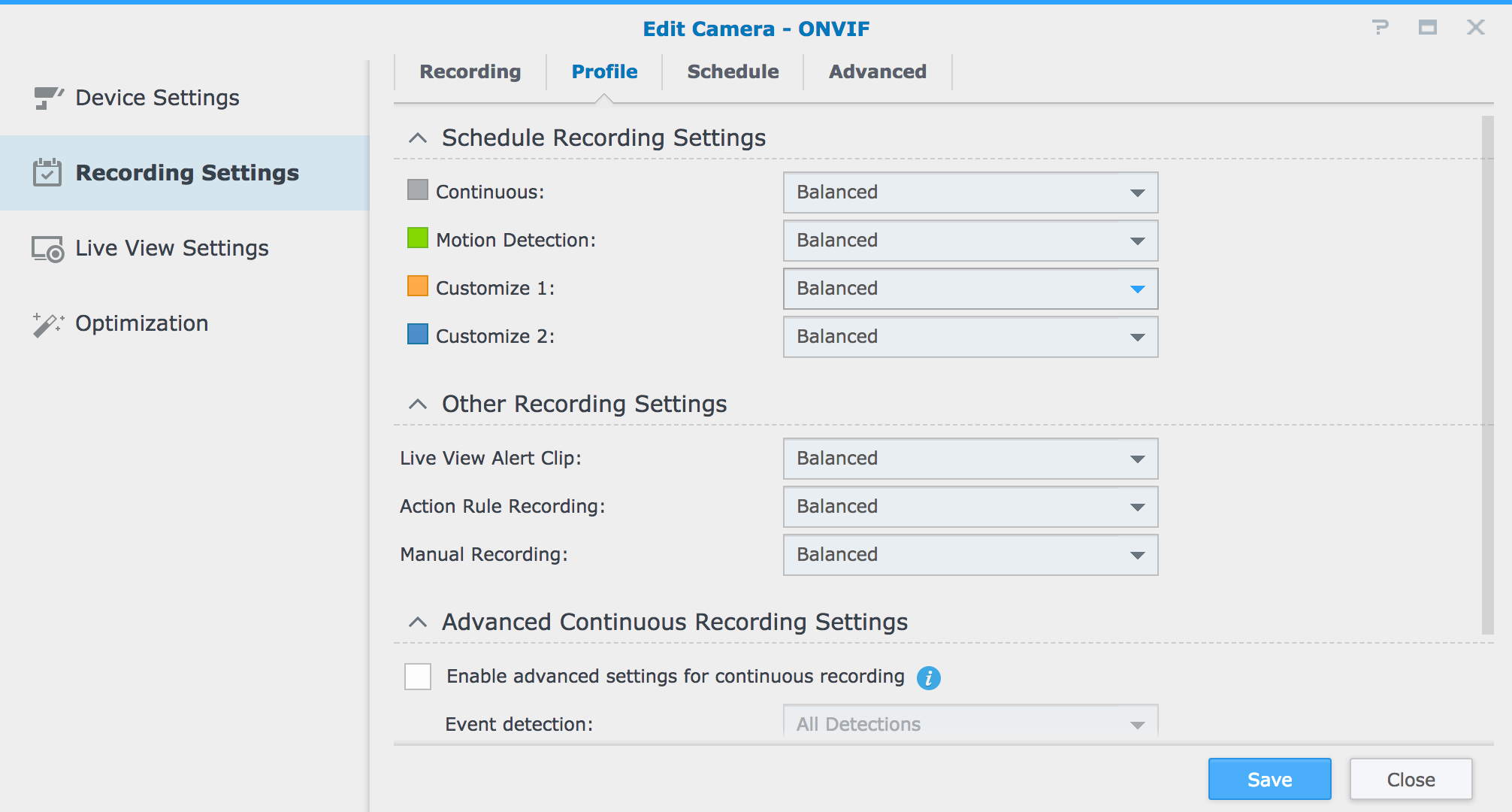Click the Live View Settings icon
The image size is (1512, 812).
click(x=47, y=247)
